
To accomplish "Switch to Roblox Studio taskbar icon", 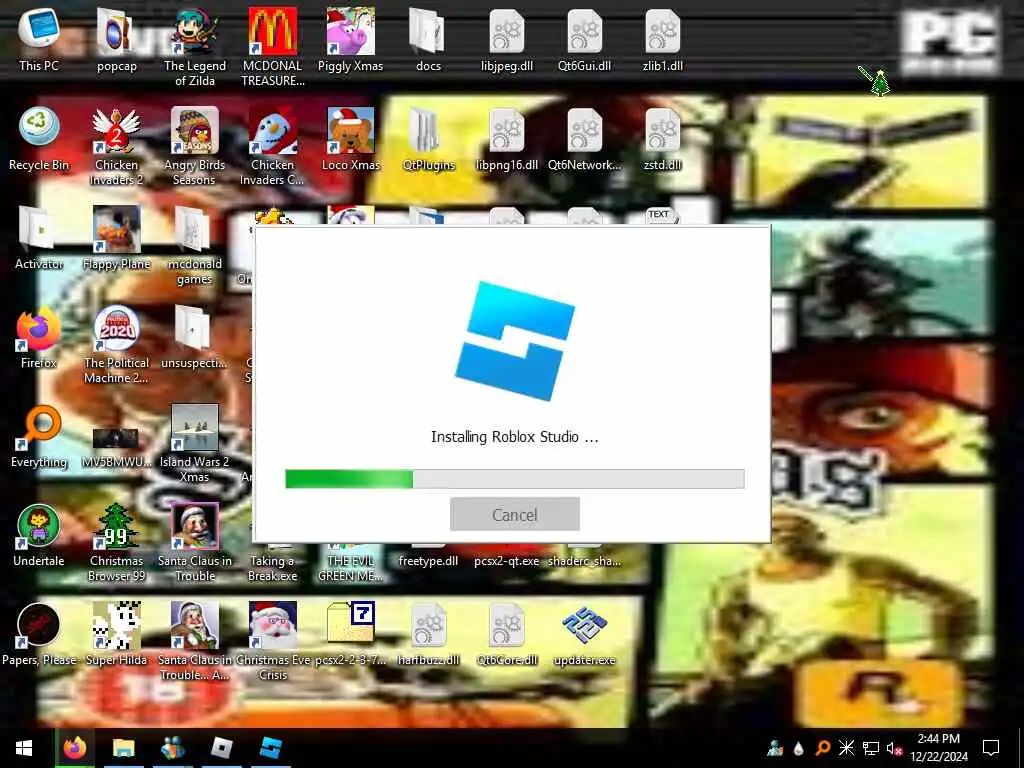I will point(270,748).
